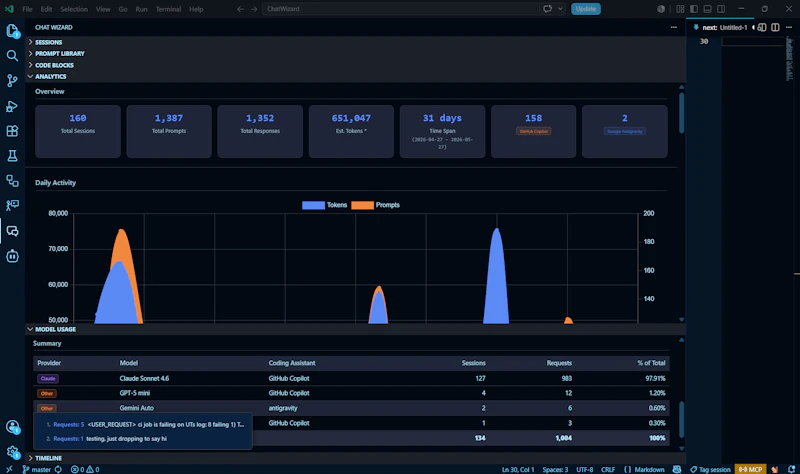Open the split editor icon in tab bar
Screen dimensions: 800x474
775,27
